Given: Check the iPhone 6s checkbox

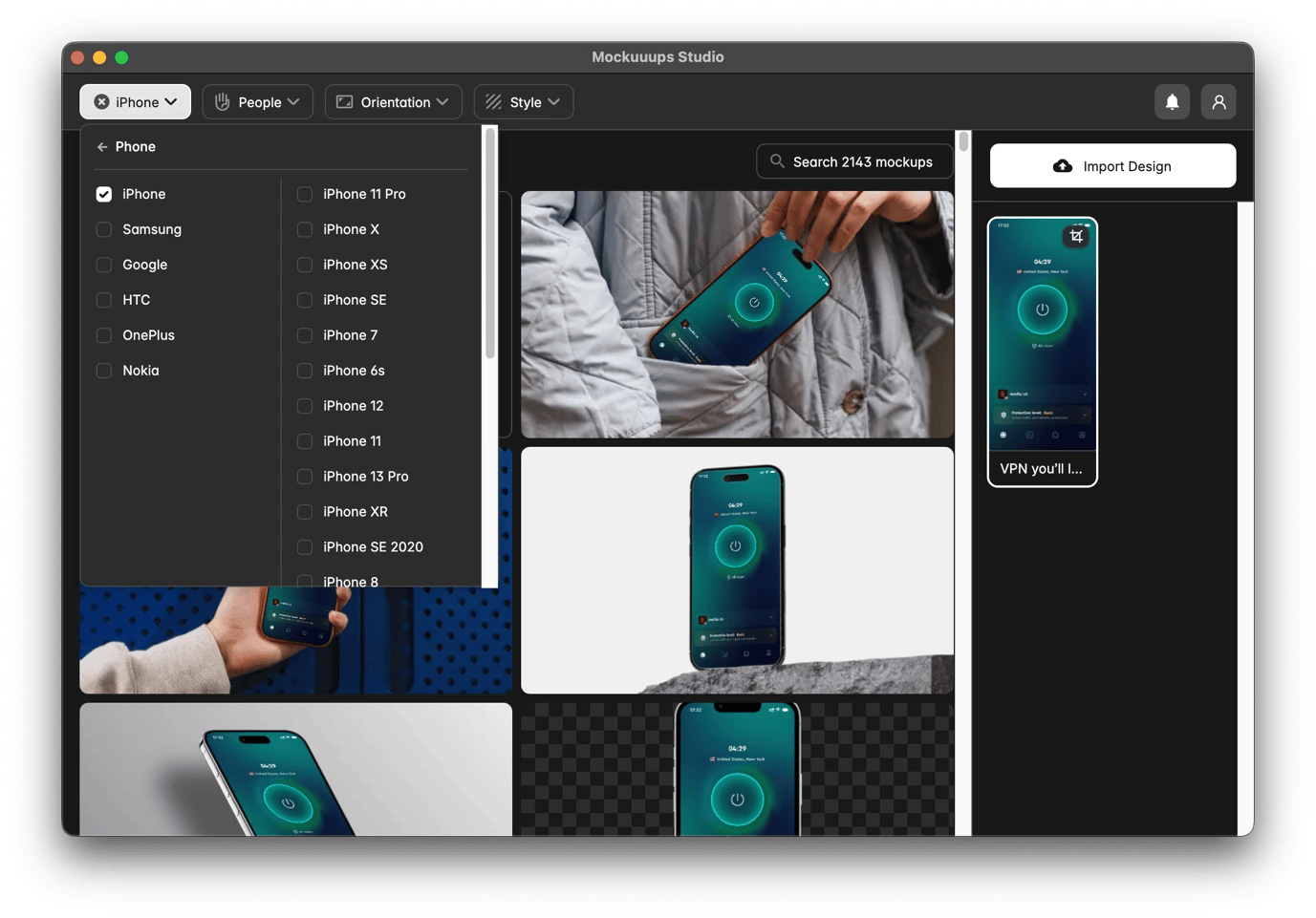Looking at the screenshot, I should [305, 371].
